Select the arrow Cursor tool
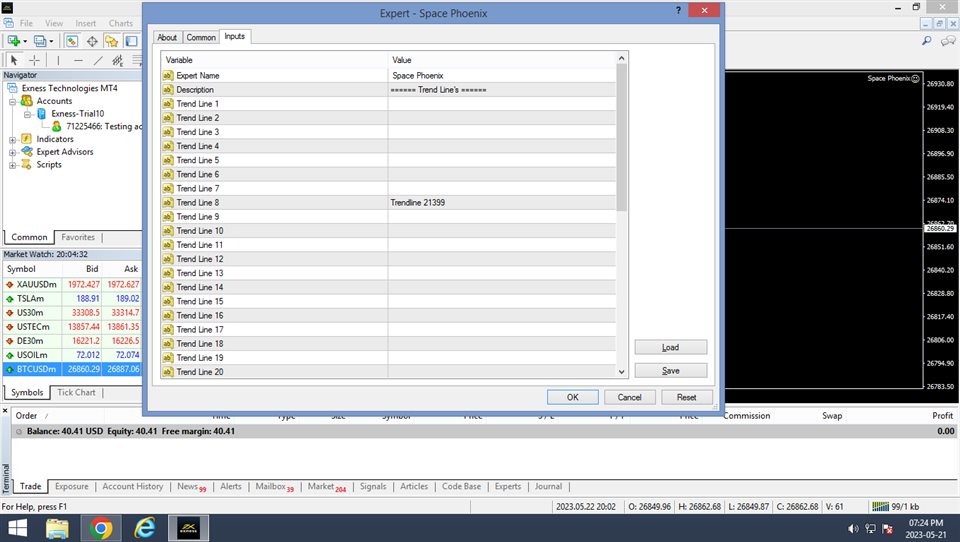The height and width of the screenshot is (542, 960). coord(14,60)
